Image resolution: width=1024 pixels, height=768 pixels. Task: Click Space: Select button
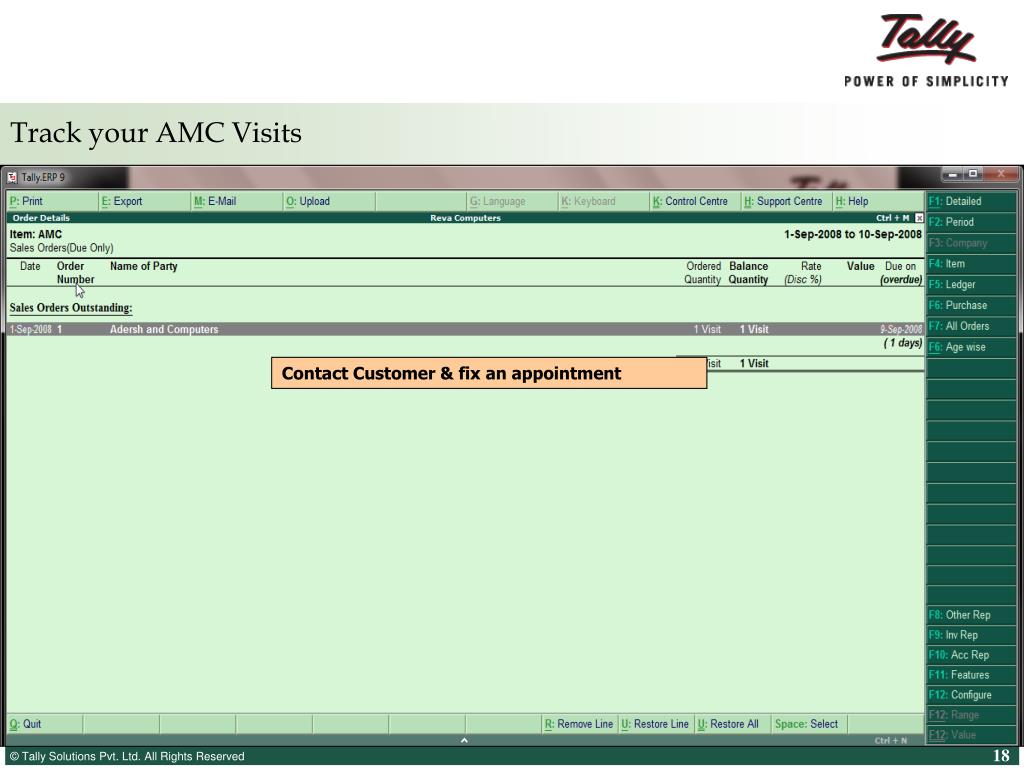(x=807, y=724)
